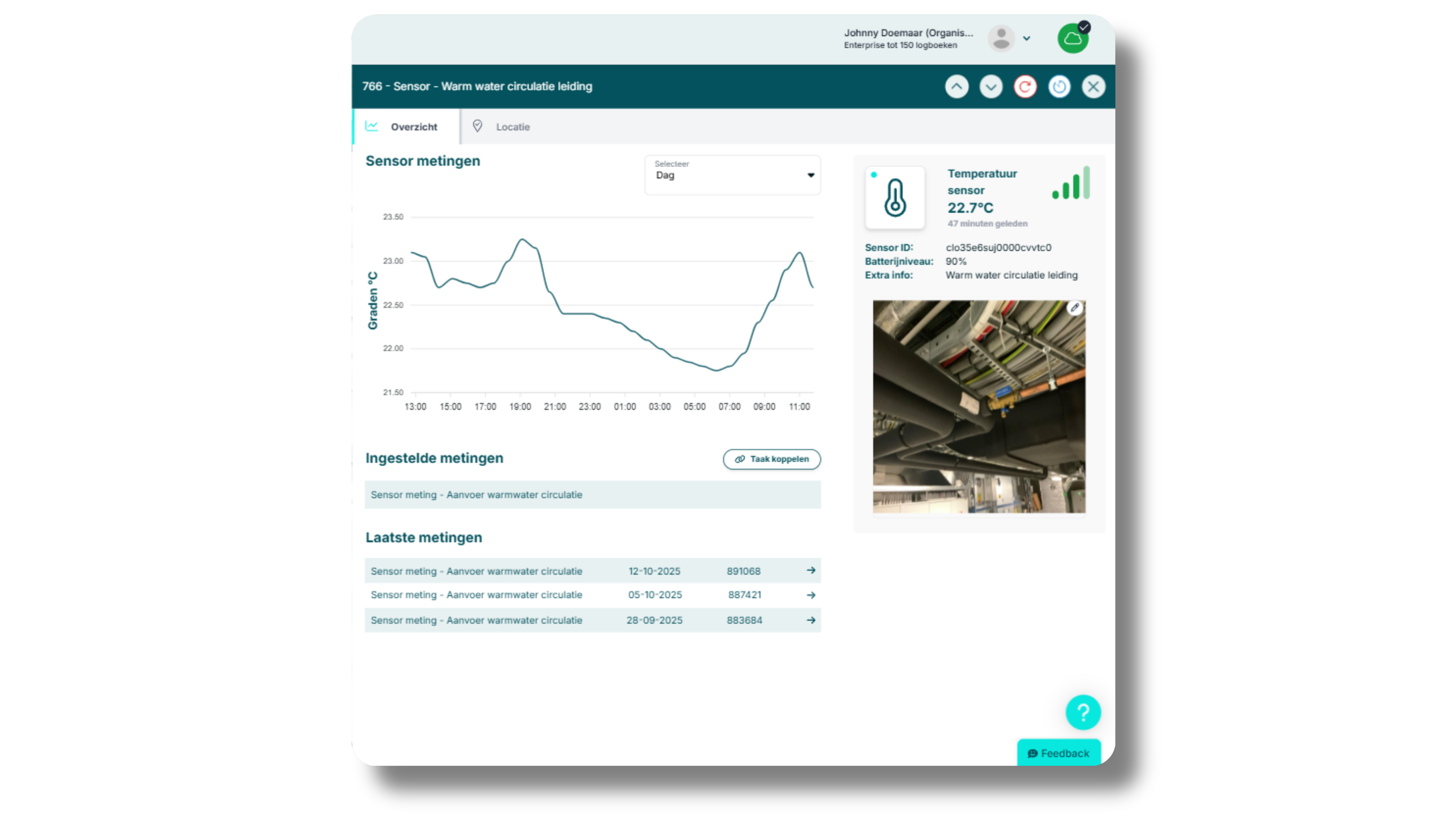Click the green signal strength bars
The height and width of the screenshot is (819, 1456).
tap(1071, 182)
